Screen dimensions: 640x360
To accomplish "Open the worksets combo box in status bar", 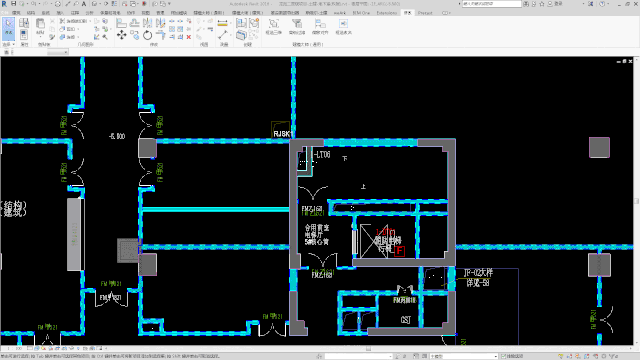I will point(358,356).
